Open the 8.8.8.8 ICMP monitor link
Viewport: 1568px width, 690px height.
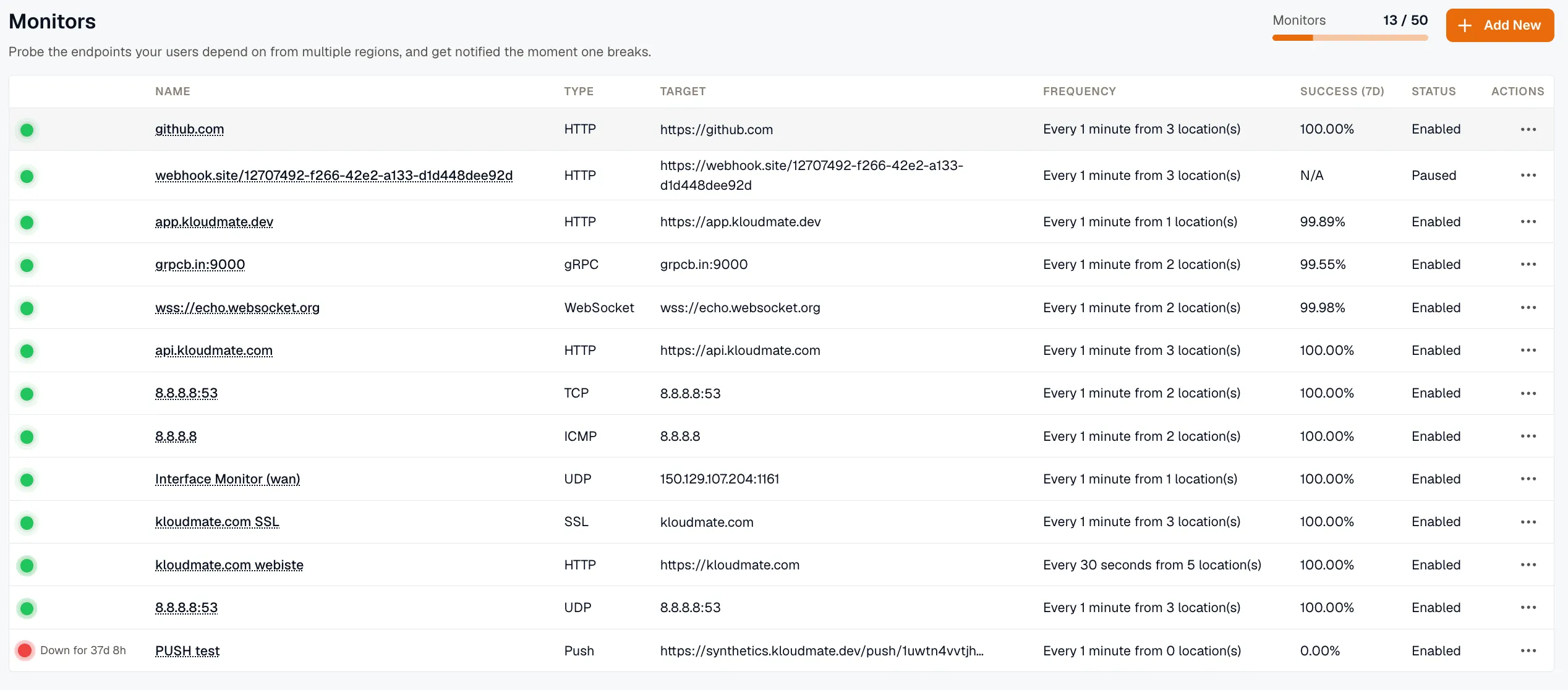pyautogui.click(x=176, y=437)
